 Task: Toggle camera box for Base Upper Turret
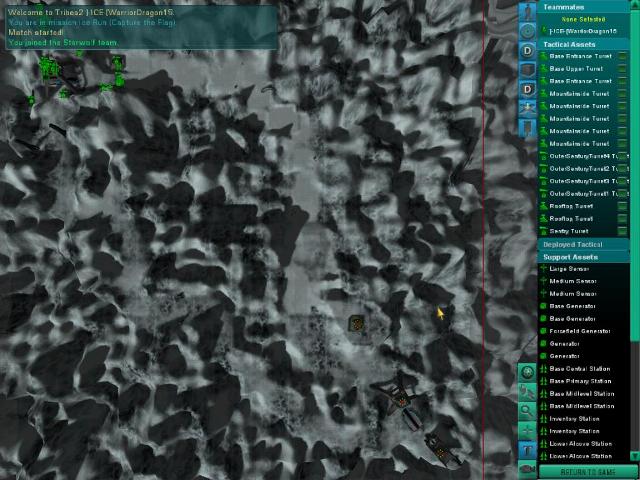[622, 69]
